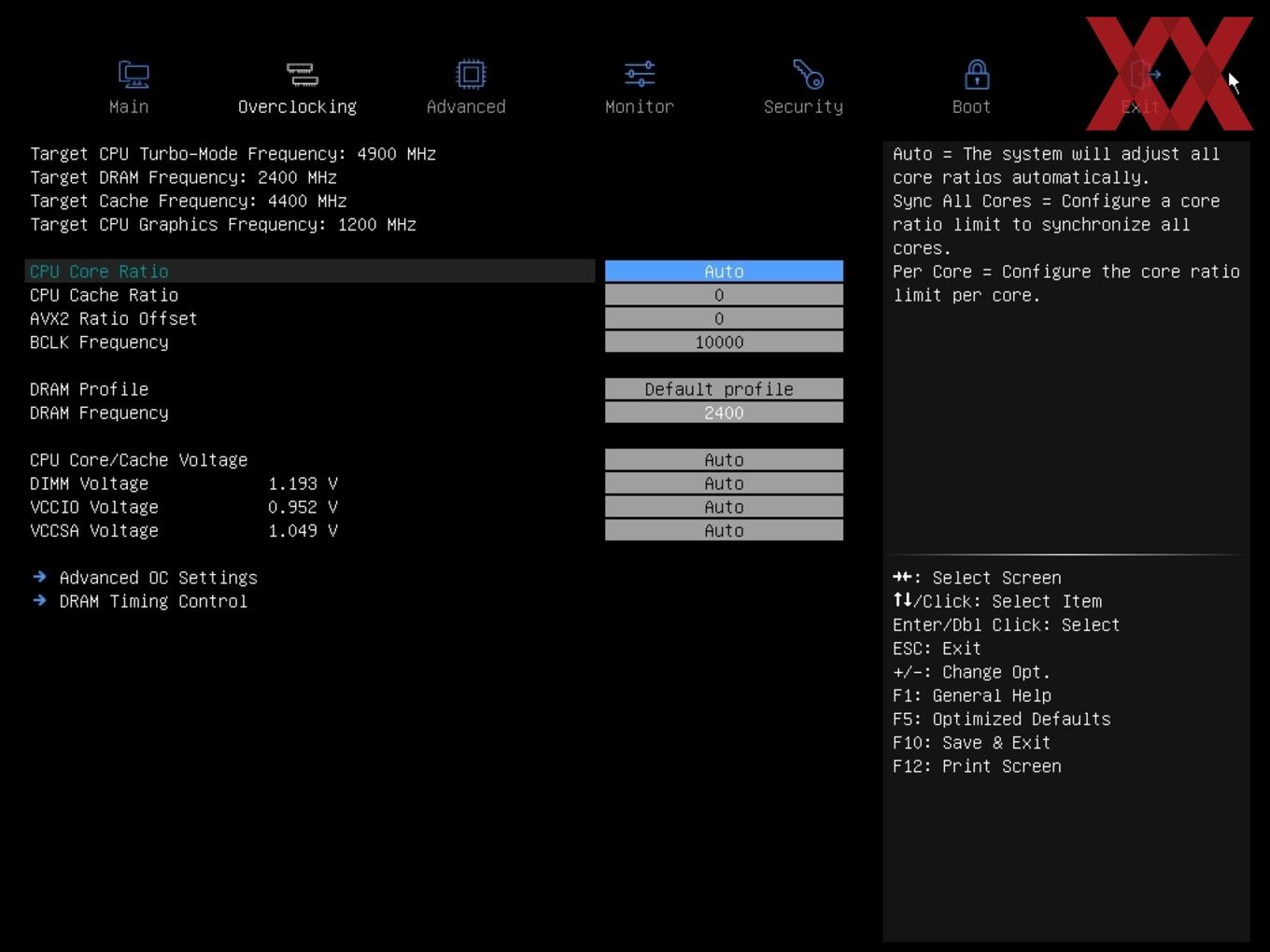Click the ESC: Exit hint

click(937, 648)
